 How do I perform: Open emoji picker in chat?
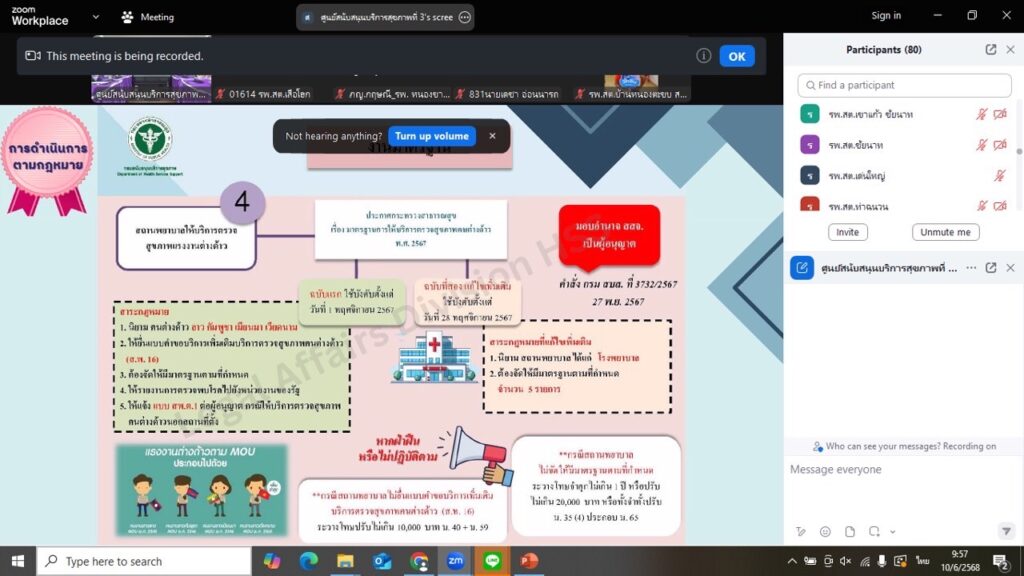point(825,532)
